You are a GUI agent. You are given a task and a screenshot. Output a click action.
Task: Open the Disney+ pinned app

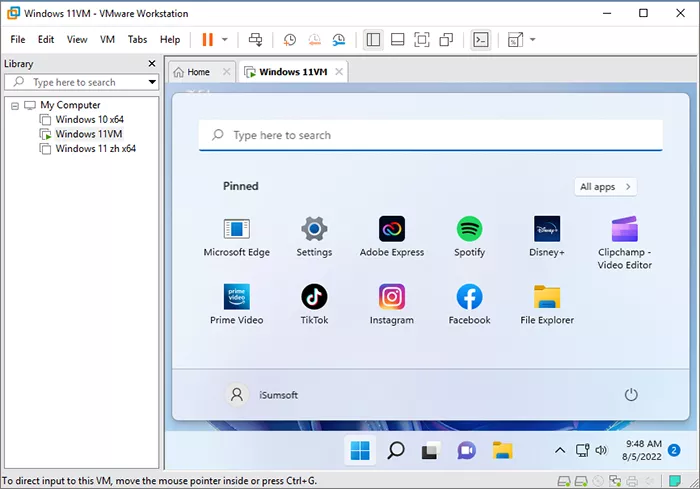547,237
